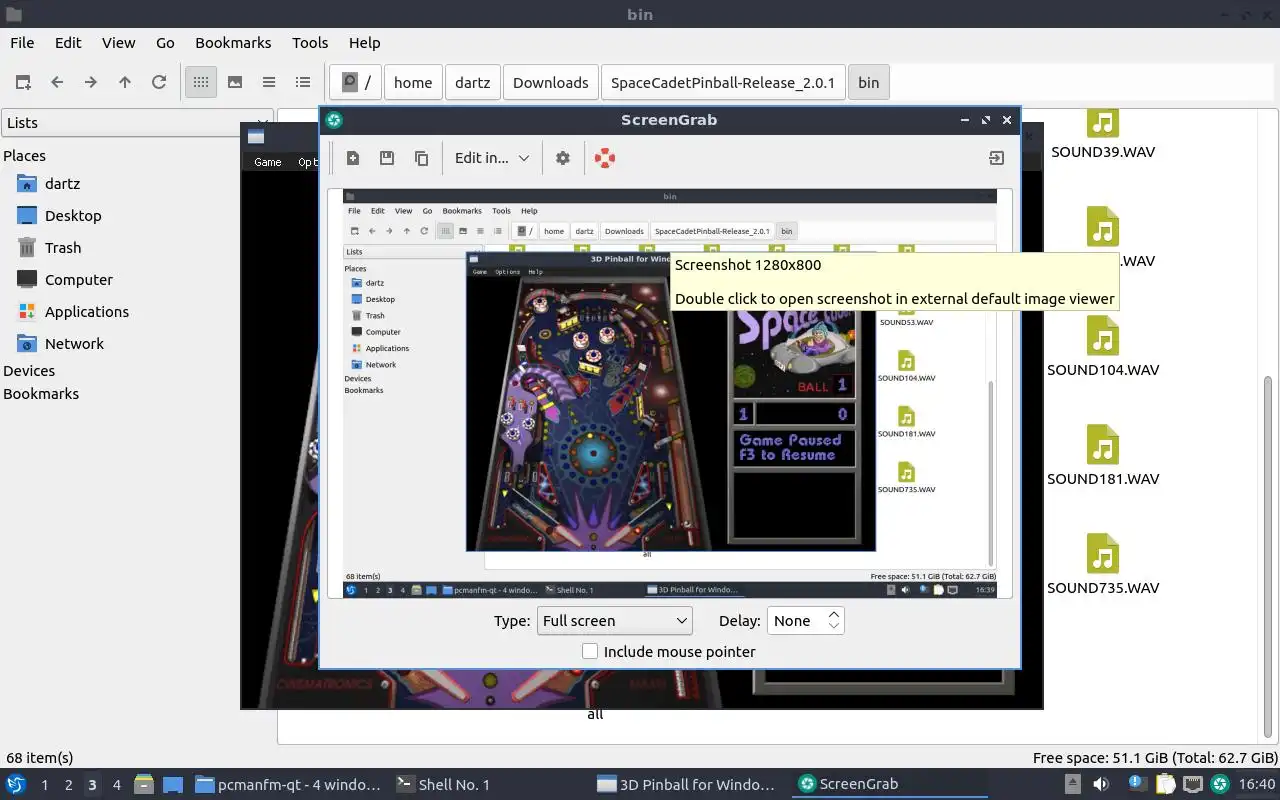Collapse the Places section header
Screen dimensions: 1280x800
point(24,156)
